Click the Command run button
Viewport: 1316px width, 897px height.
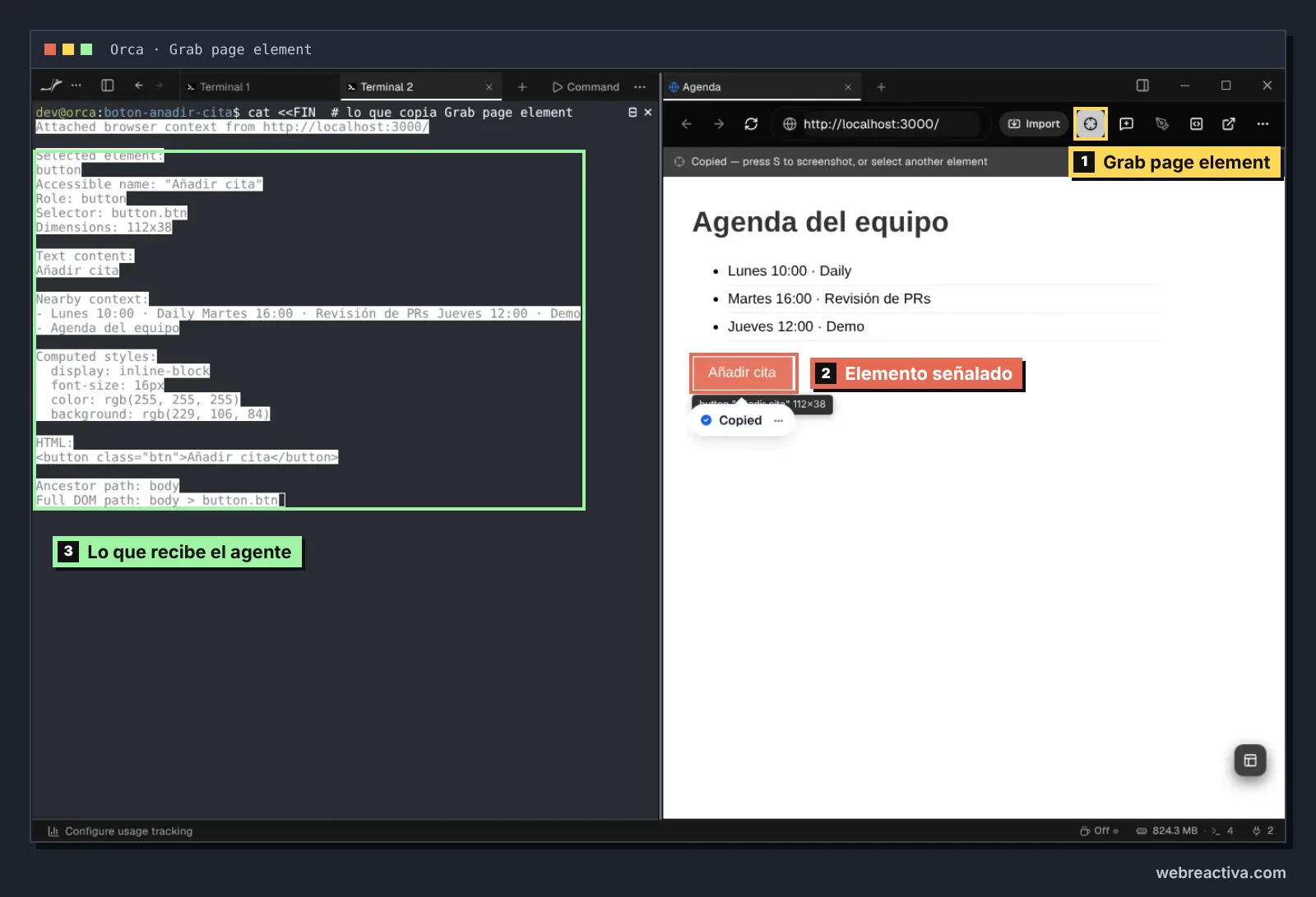[586, 87]
